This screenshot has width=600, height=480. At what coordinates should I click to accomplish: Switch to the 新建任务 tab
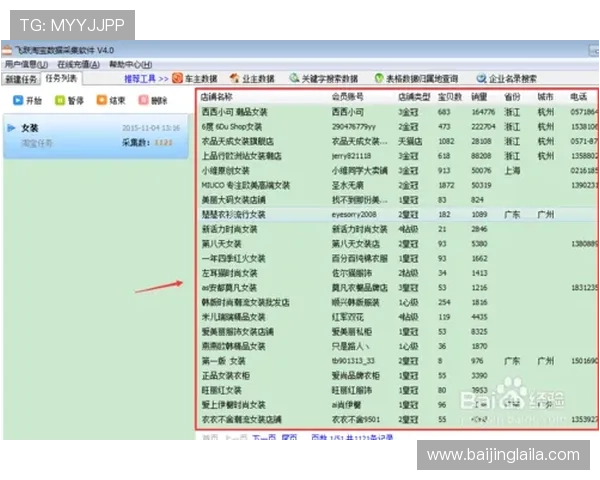21,79
